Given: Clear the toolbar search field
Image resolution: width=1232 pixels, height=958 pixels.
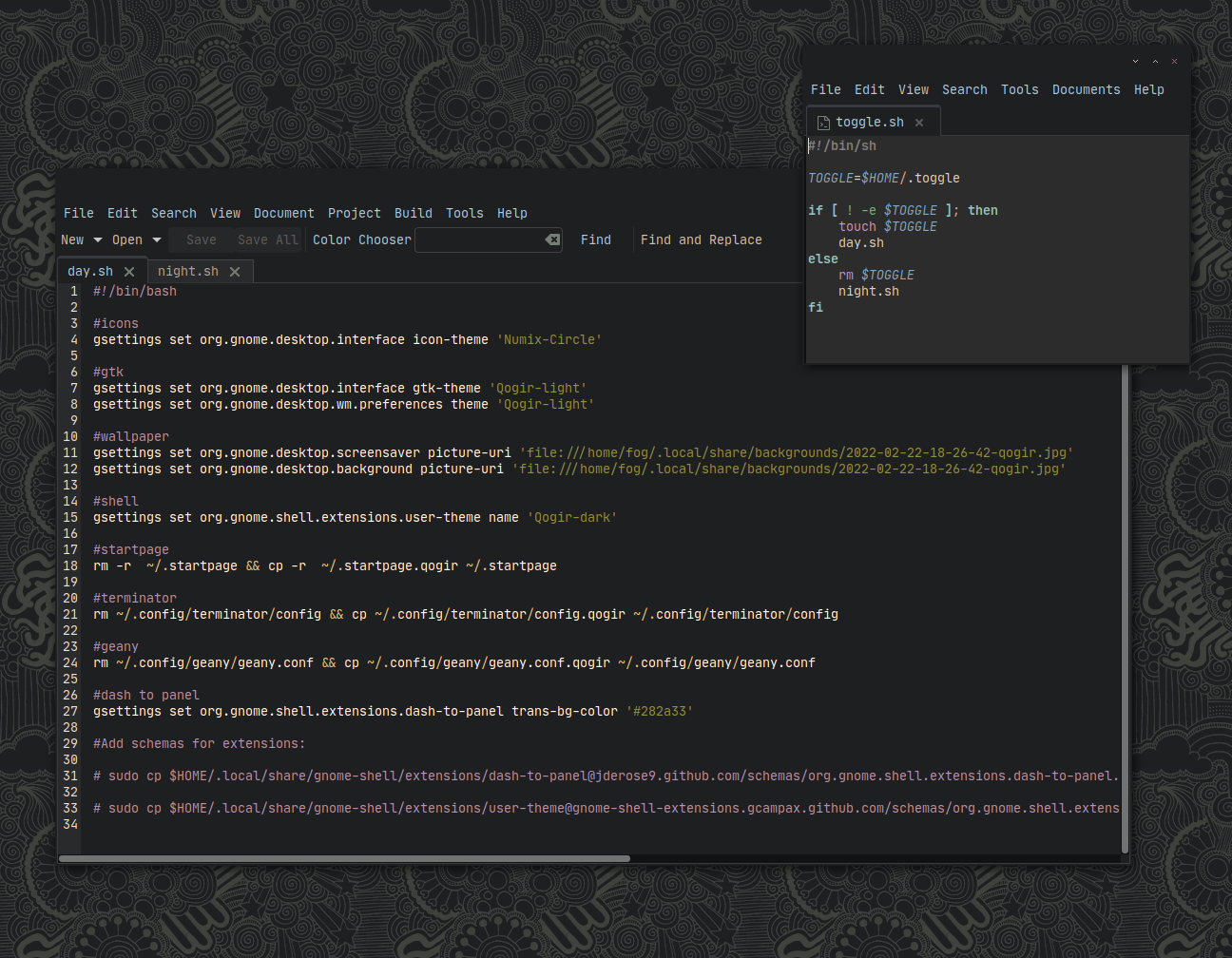Looking at the screenshot, I should (x=552, y=239).
